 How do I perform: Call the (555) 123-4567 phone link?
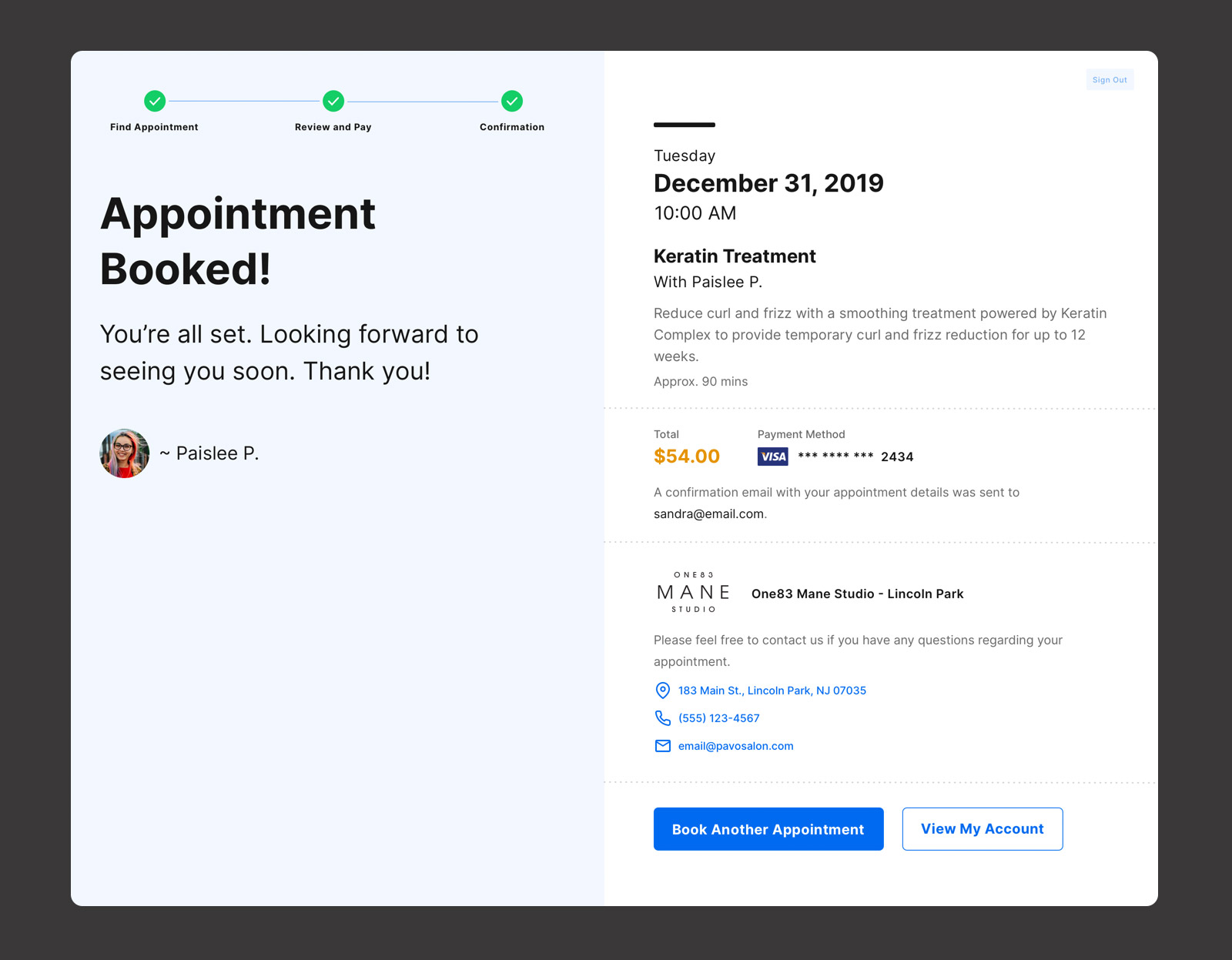(x=719, y=718)
